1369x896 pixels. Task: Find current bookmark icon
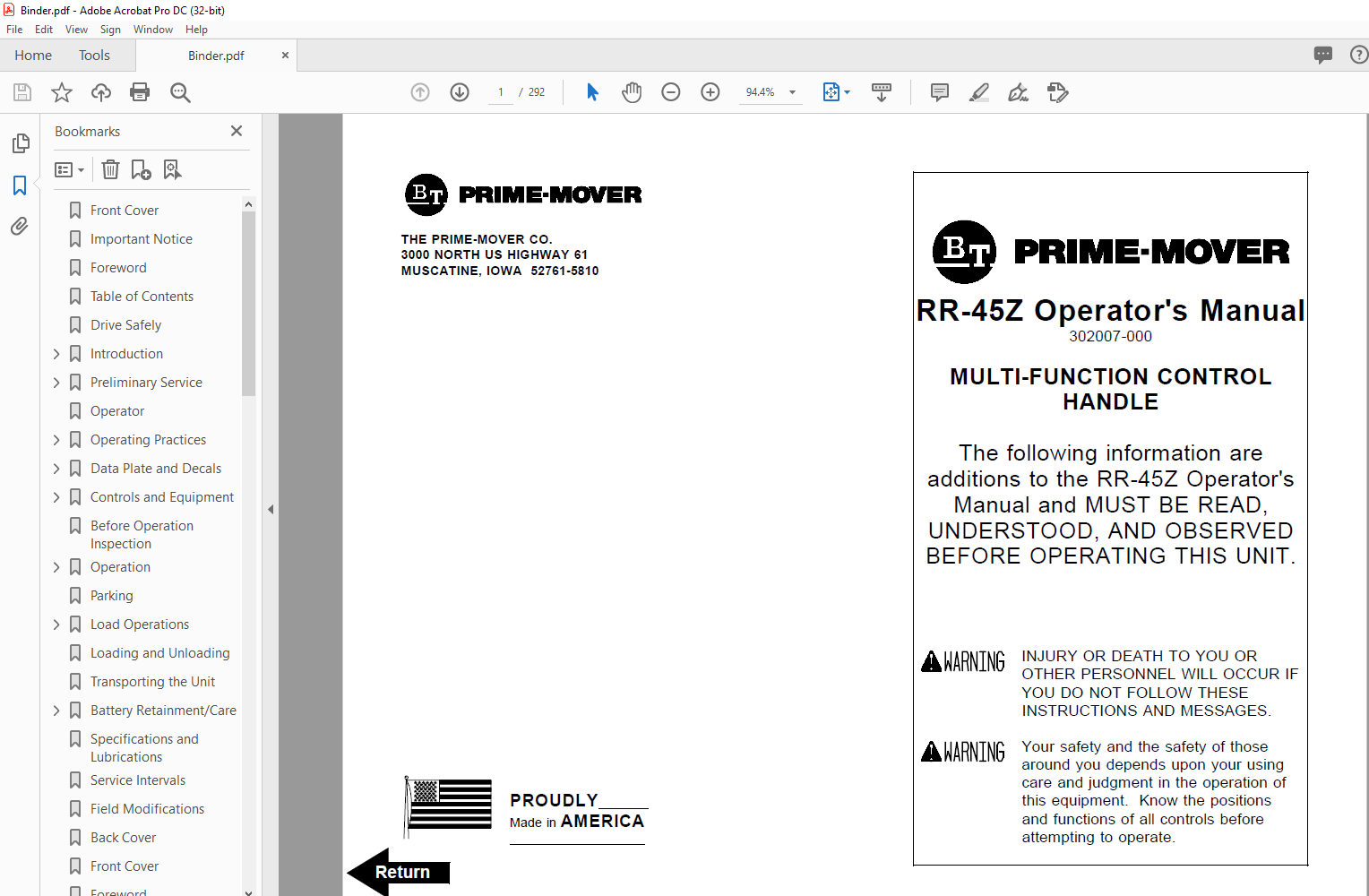coord(172,169)
